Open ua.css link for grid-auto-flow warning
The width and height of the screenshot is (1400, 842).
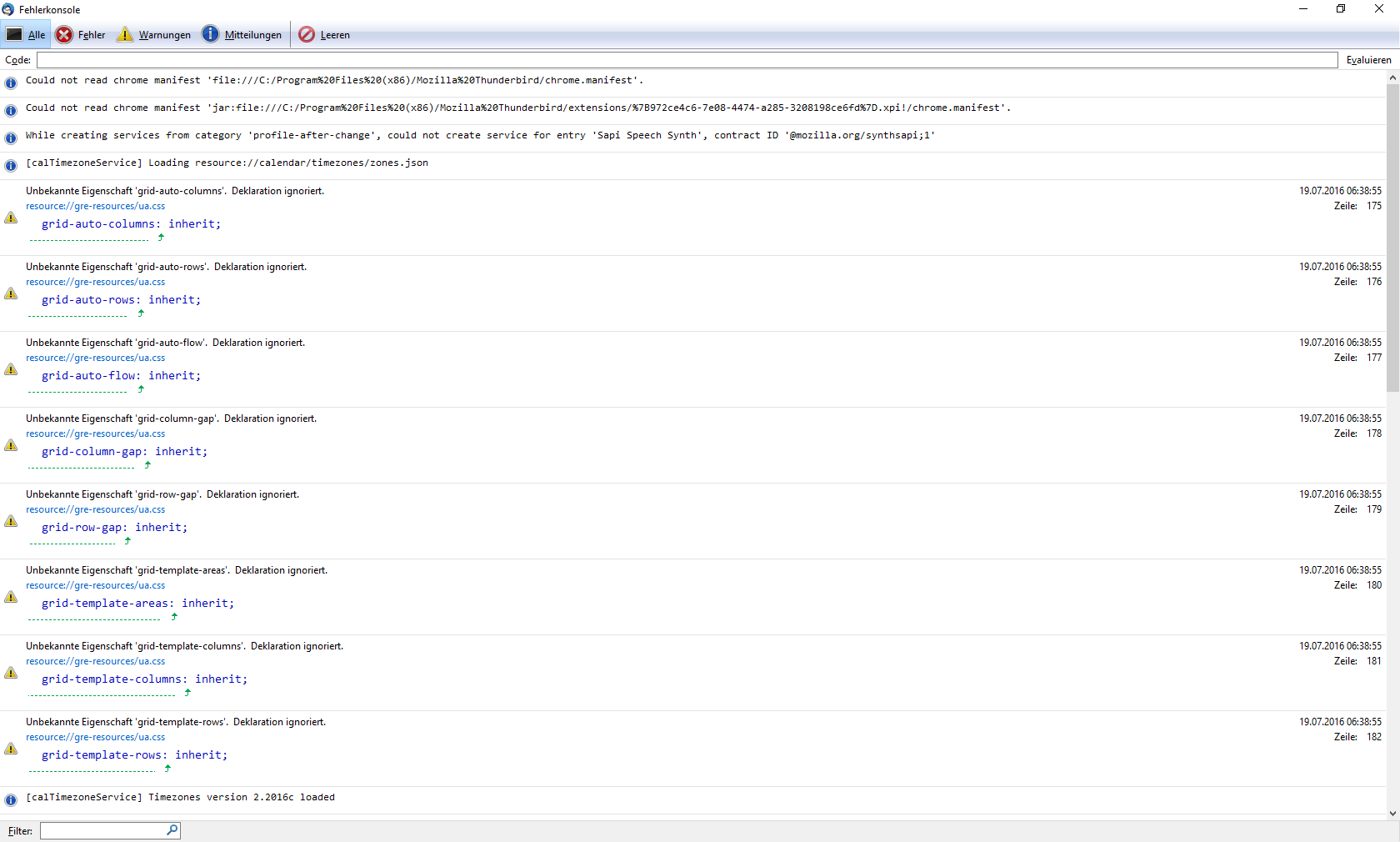point(95,358)
